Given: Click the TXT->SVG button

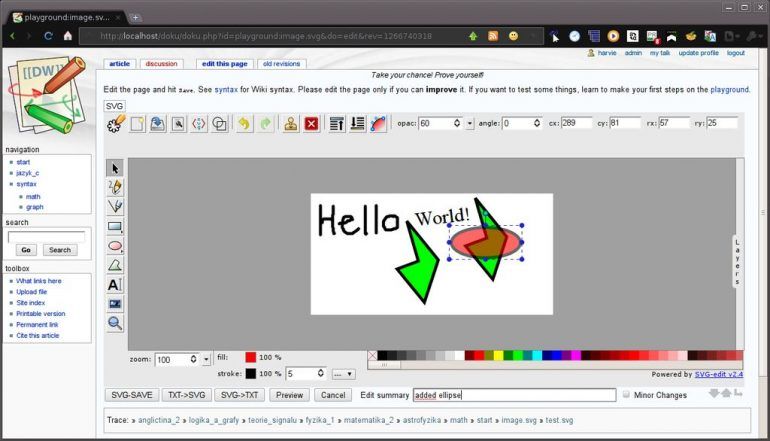Looking at the screenshot, I should pos(187,395).
